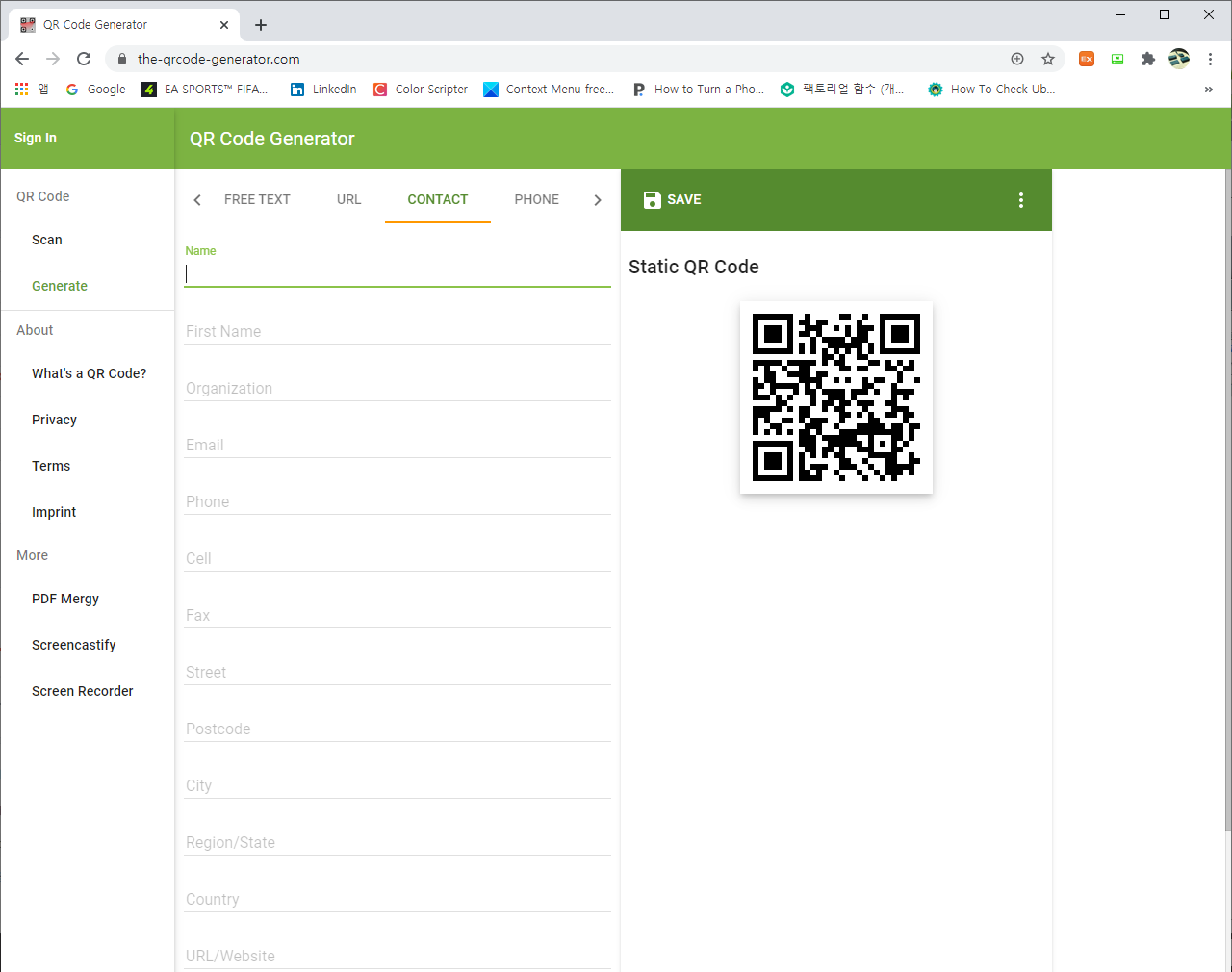Viewport: 1232px width, 972px height.
Task: Open a new browser tab
Action: pyautogui.click(x=261, y=25)
